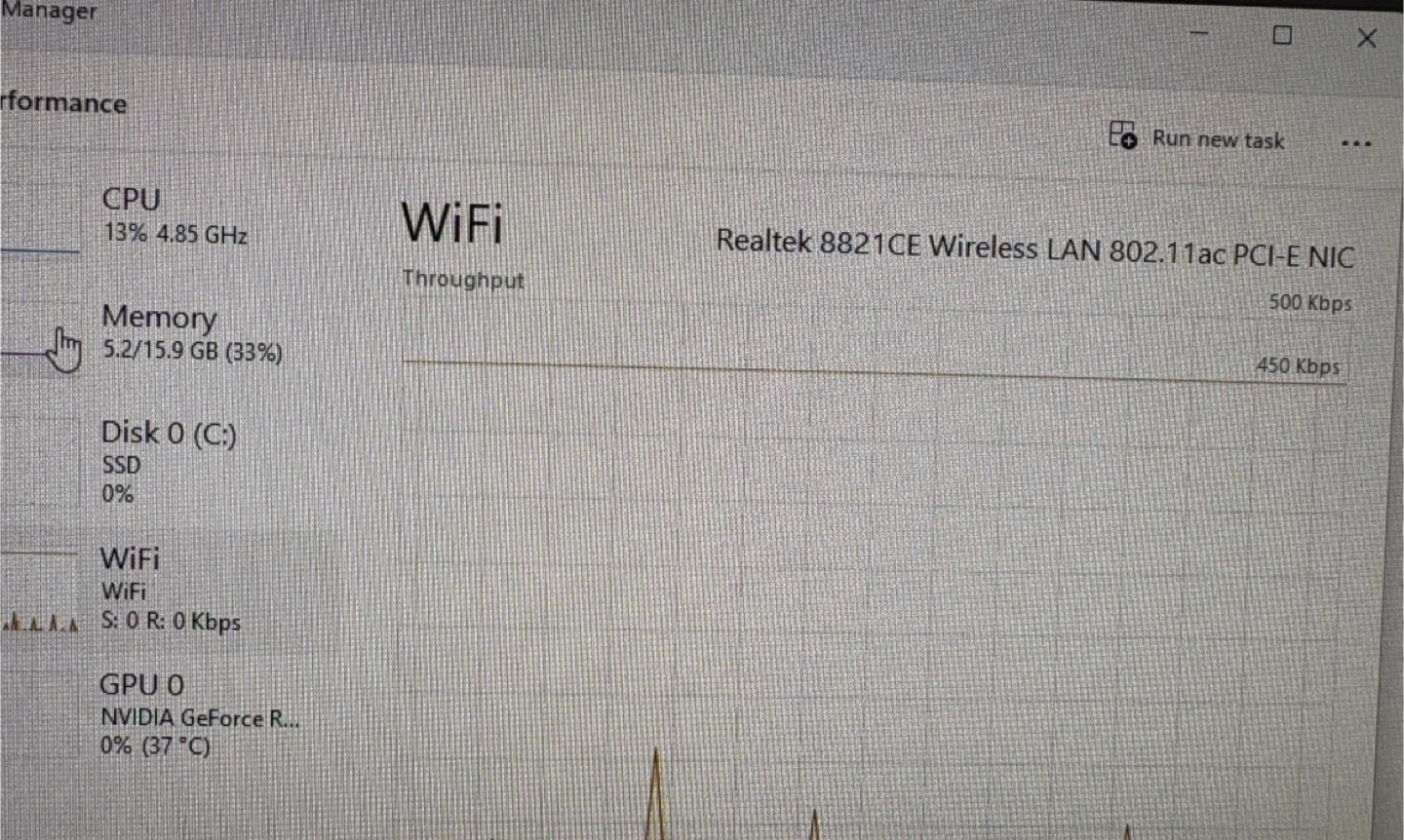Click the Run new task icon
This screenshot has width=1404, height=840.
tap(1123, 135)
